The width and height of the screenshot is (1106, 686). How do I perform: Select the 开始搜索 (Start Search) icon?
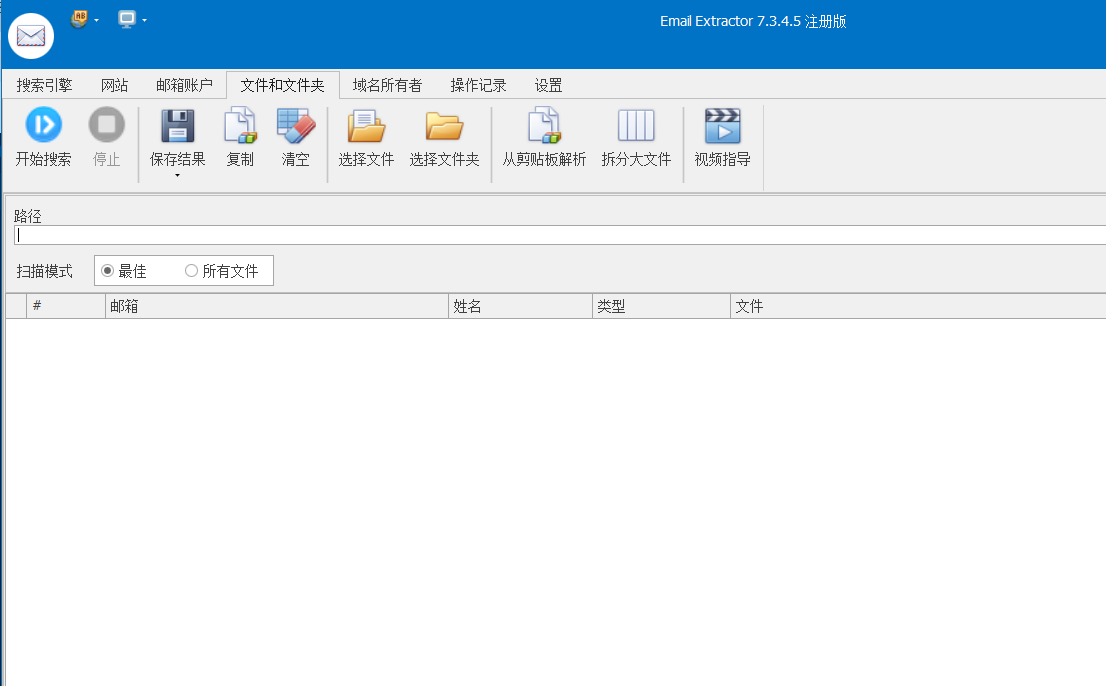[x=42, y=125]
